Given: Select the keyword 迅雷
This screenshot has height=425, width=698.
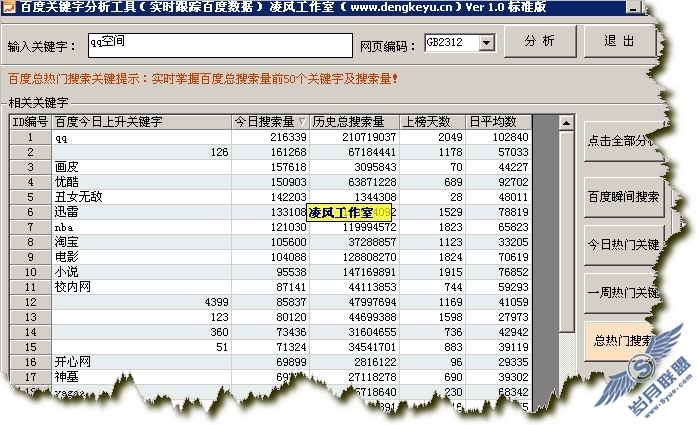Looking at the screenshot, I should [x=142, y=212].
